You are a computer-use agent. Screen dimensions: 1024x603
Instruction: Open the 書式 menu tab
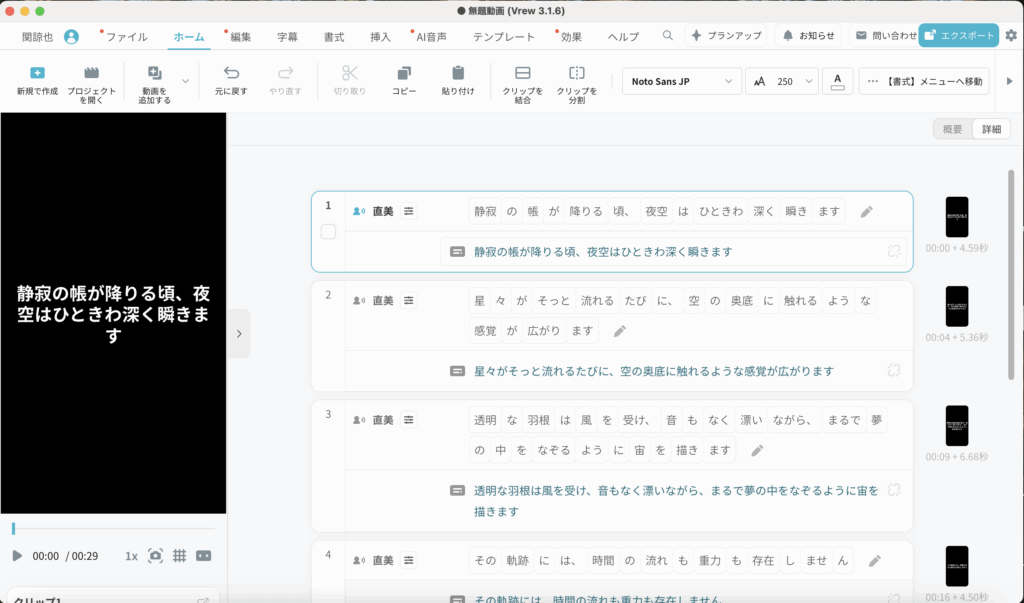334,37
